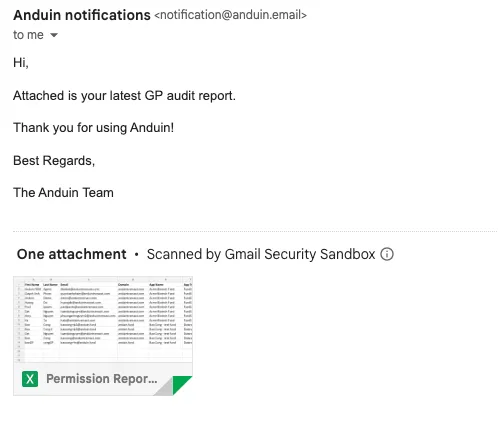The width and height of the screenshot is (498, 422).
Task: Click the green Excel icon on attachment
Action: (30, 379)
